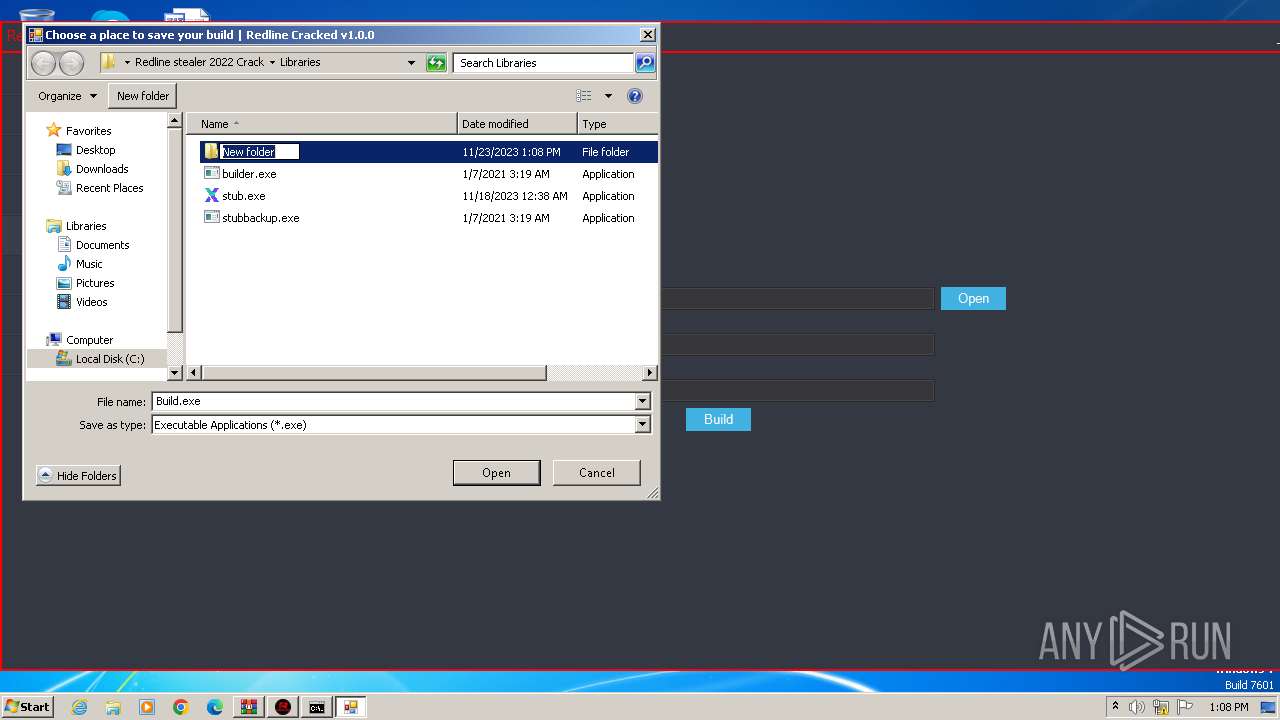Open Windows Explorer from the taskbar
This screenshot has width=1280, height=720.
point(113,707)
